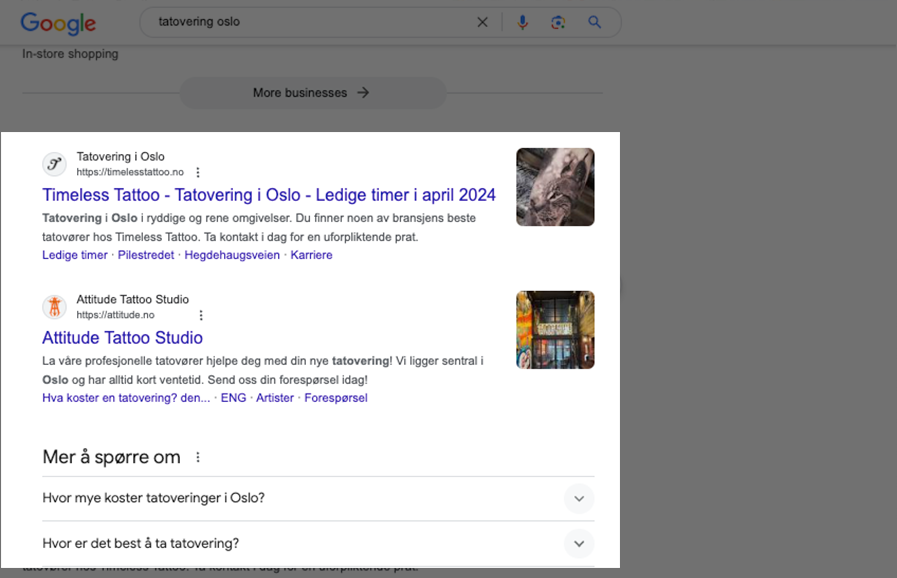
Task: Open more options for attitude.no result
Action: tap(201, 315)
